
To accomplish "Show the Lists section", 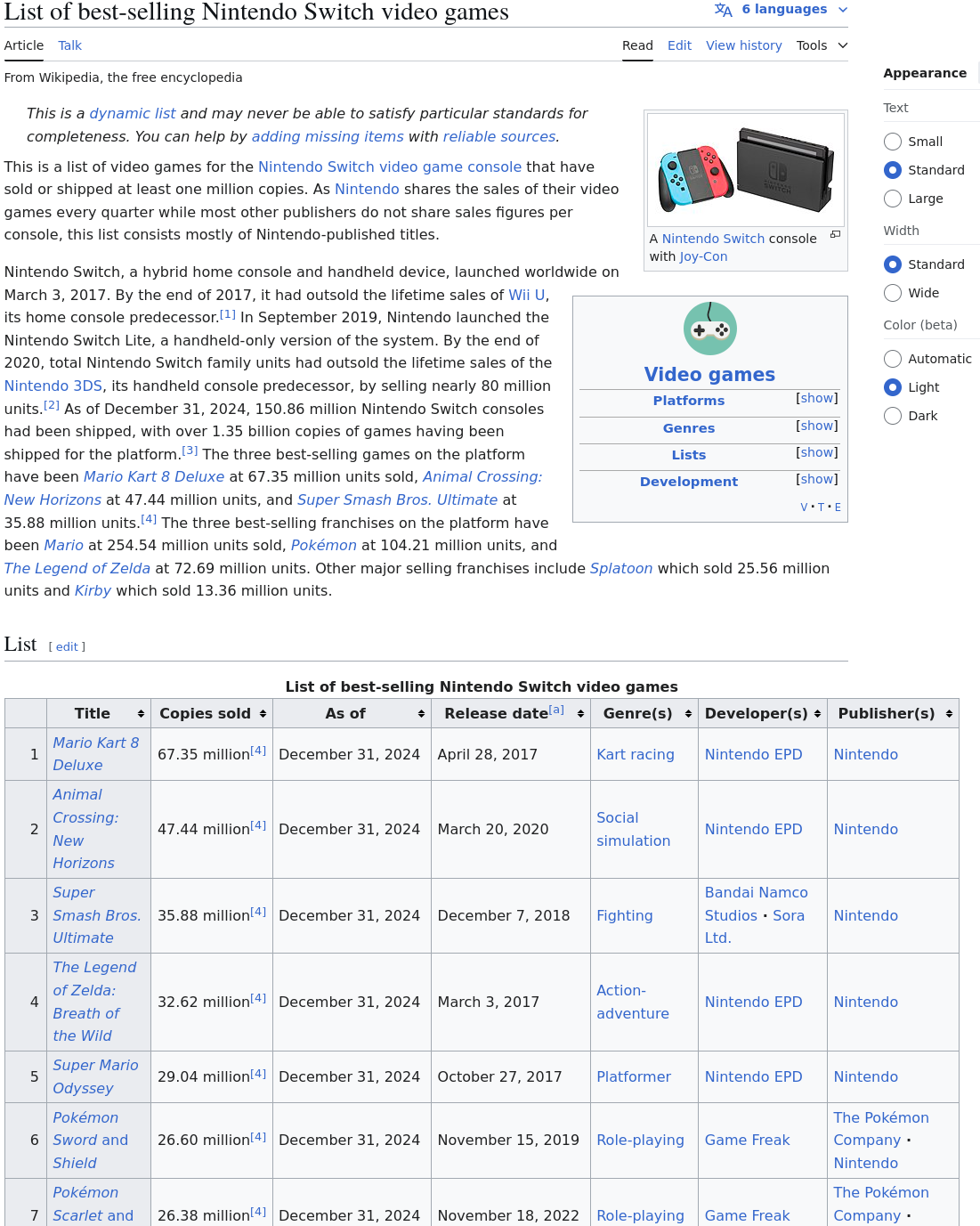I will pos(817,452).
